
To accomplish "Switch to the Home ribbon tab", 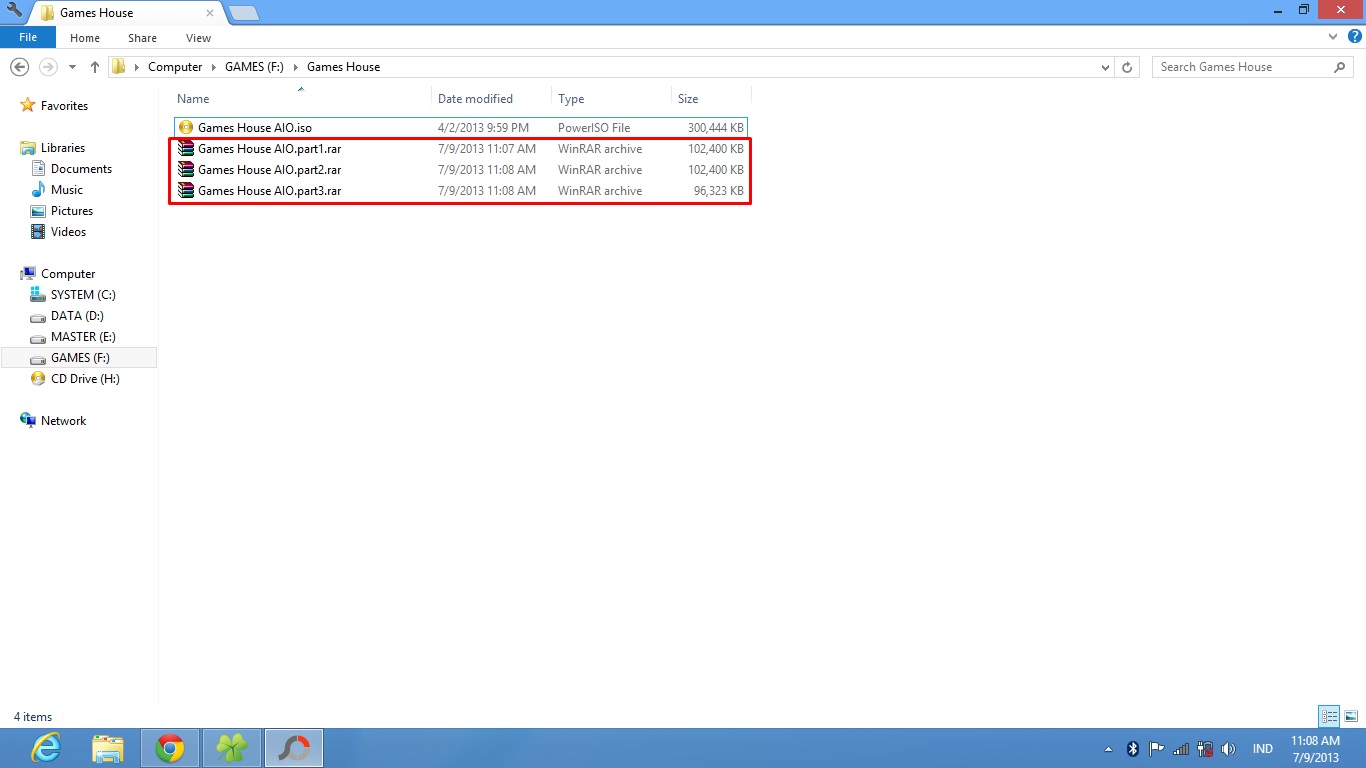I will click(85, 38).
